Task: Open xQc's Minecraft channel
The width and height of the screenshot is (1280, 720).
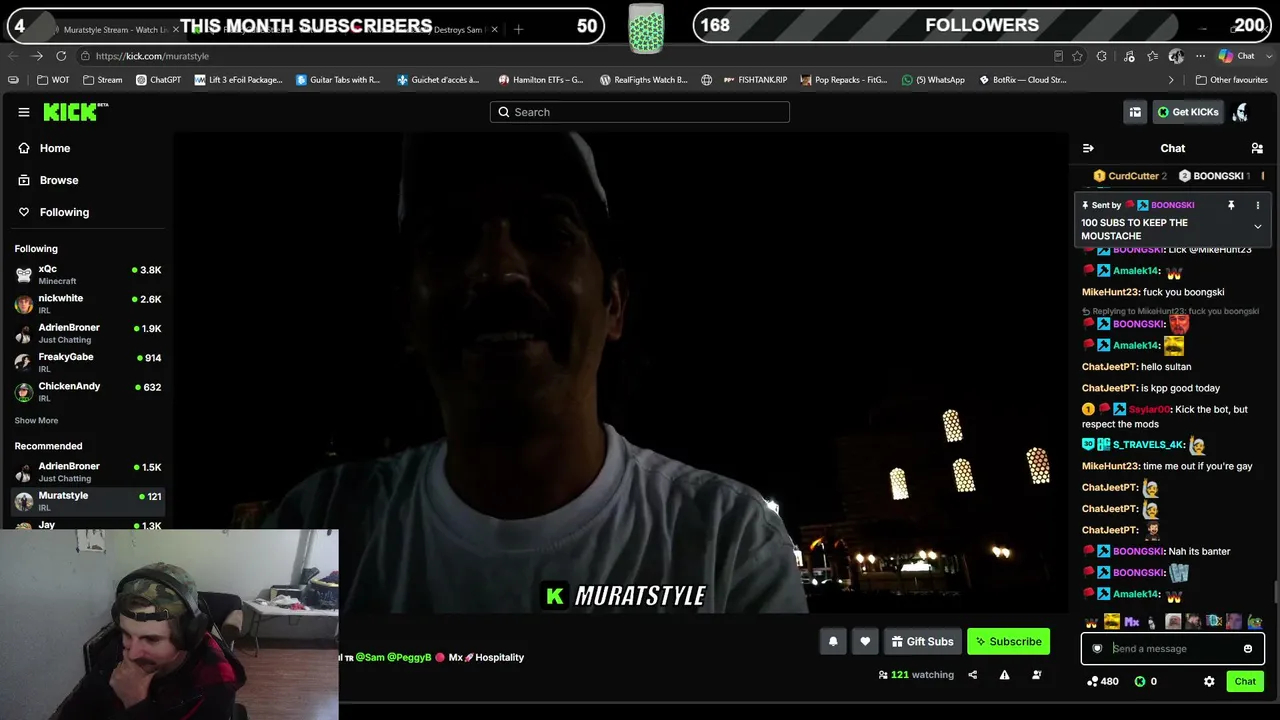Action: (x=88, y=274)
